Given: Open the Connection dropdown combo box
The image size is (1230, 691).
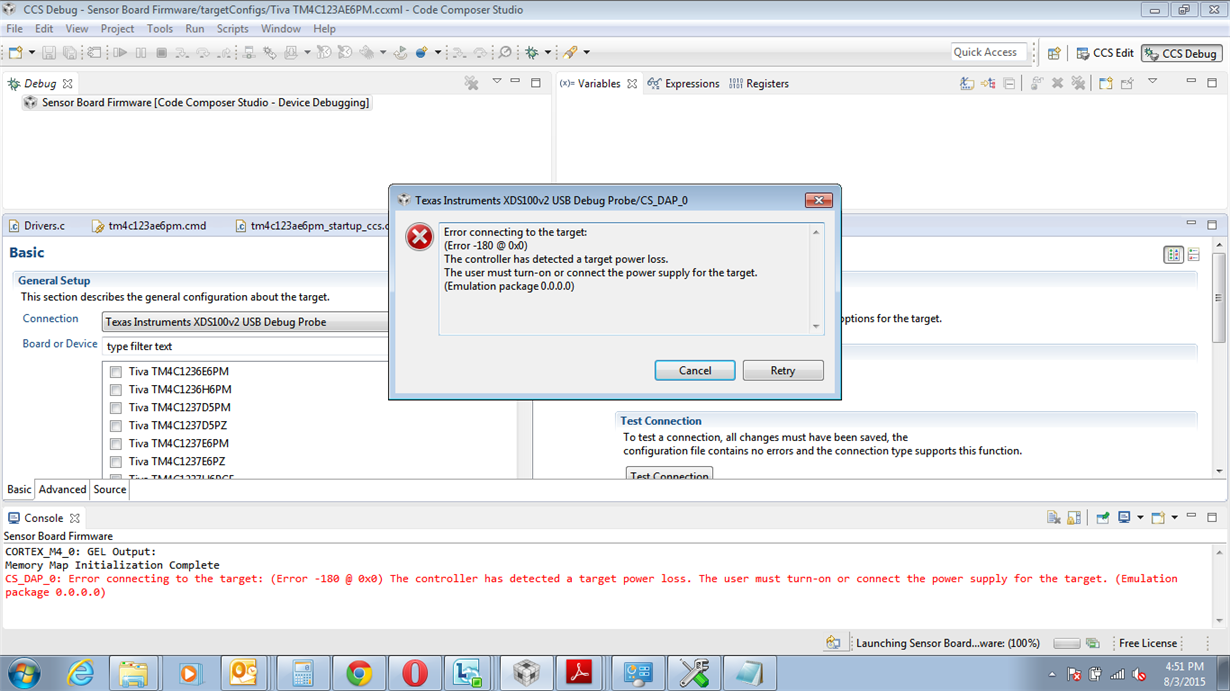Looking at the screenshot, I should pos(246,322).
